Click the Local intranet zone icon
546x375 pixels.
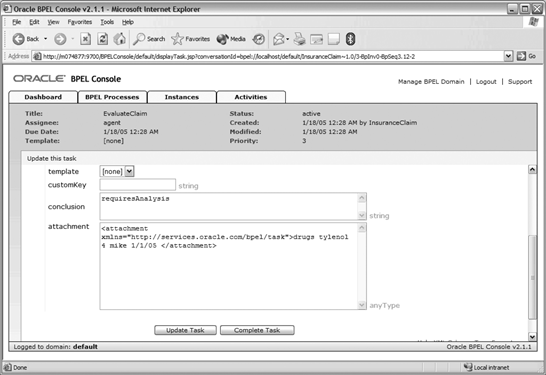click(468, 367)
